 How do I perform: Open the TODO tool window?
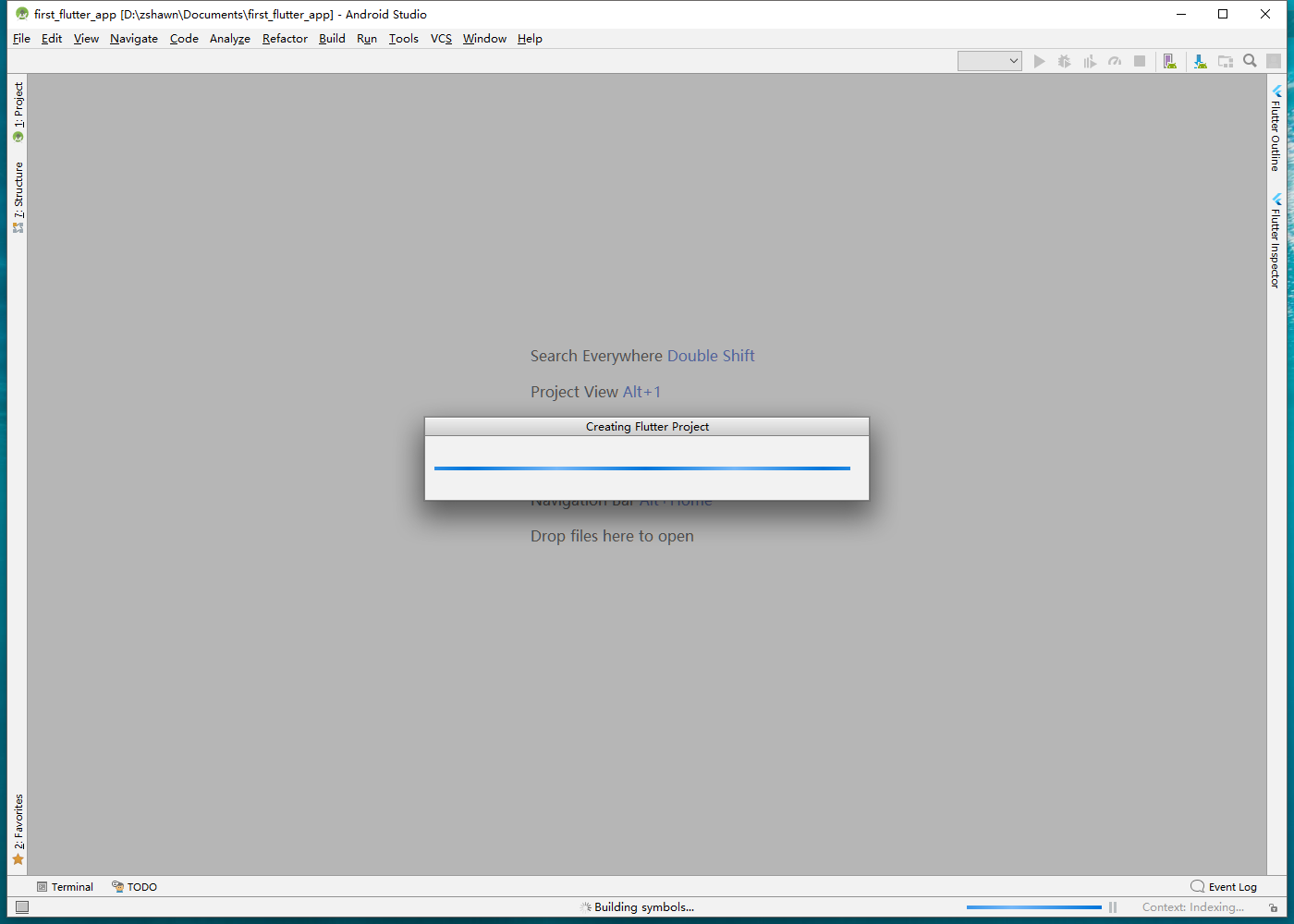click(x=134, y=887)
